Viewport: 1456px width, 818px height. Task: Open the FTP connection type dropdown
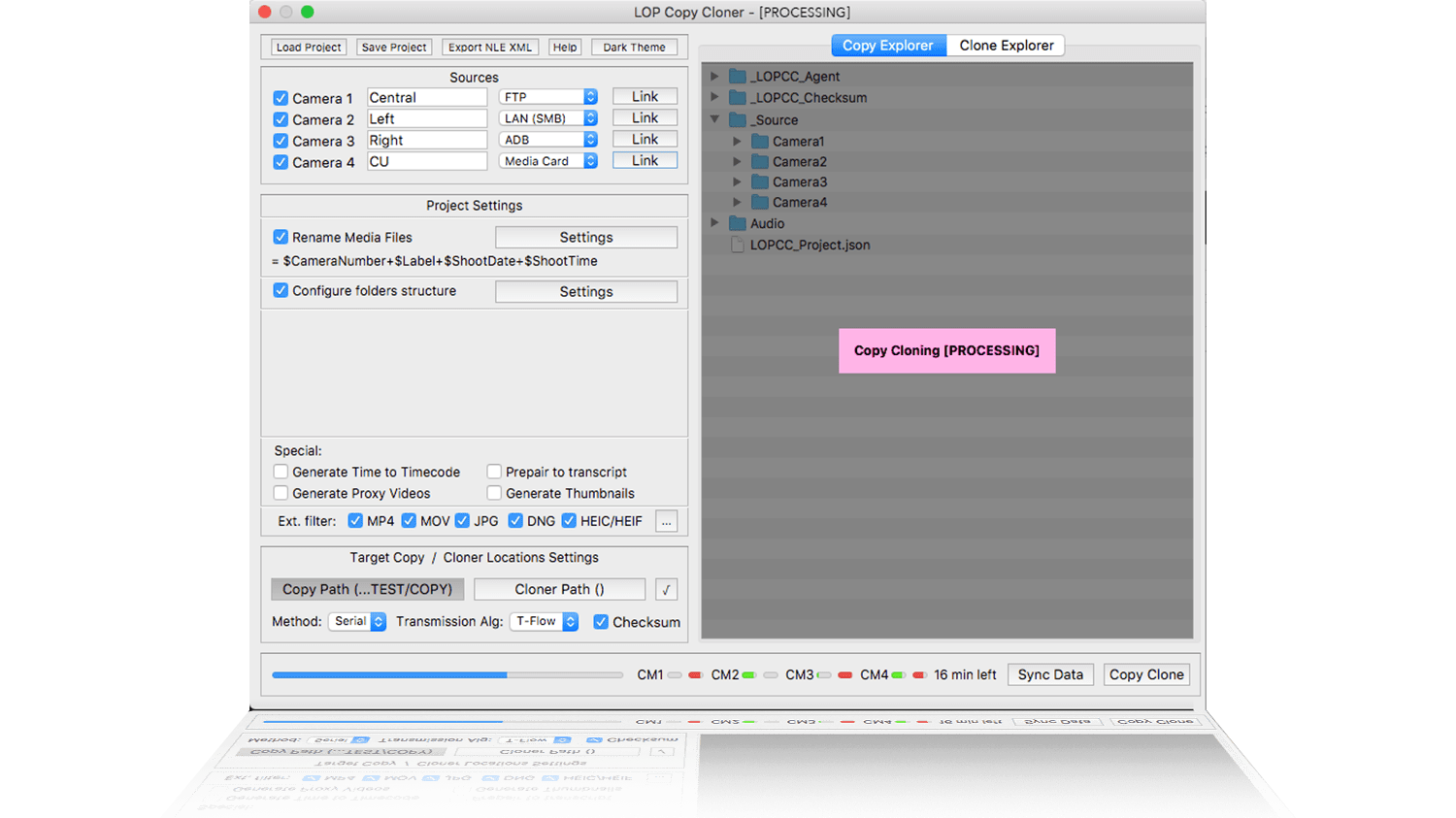coord(548,97)
